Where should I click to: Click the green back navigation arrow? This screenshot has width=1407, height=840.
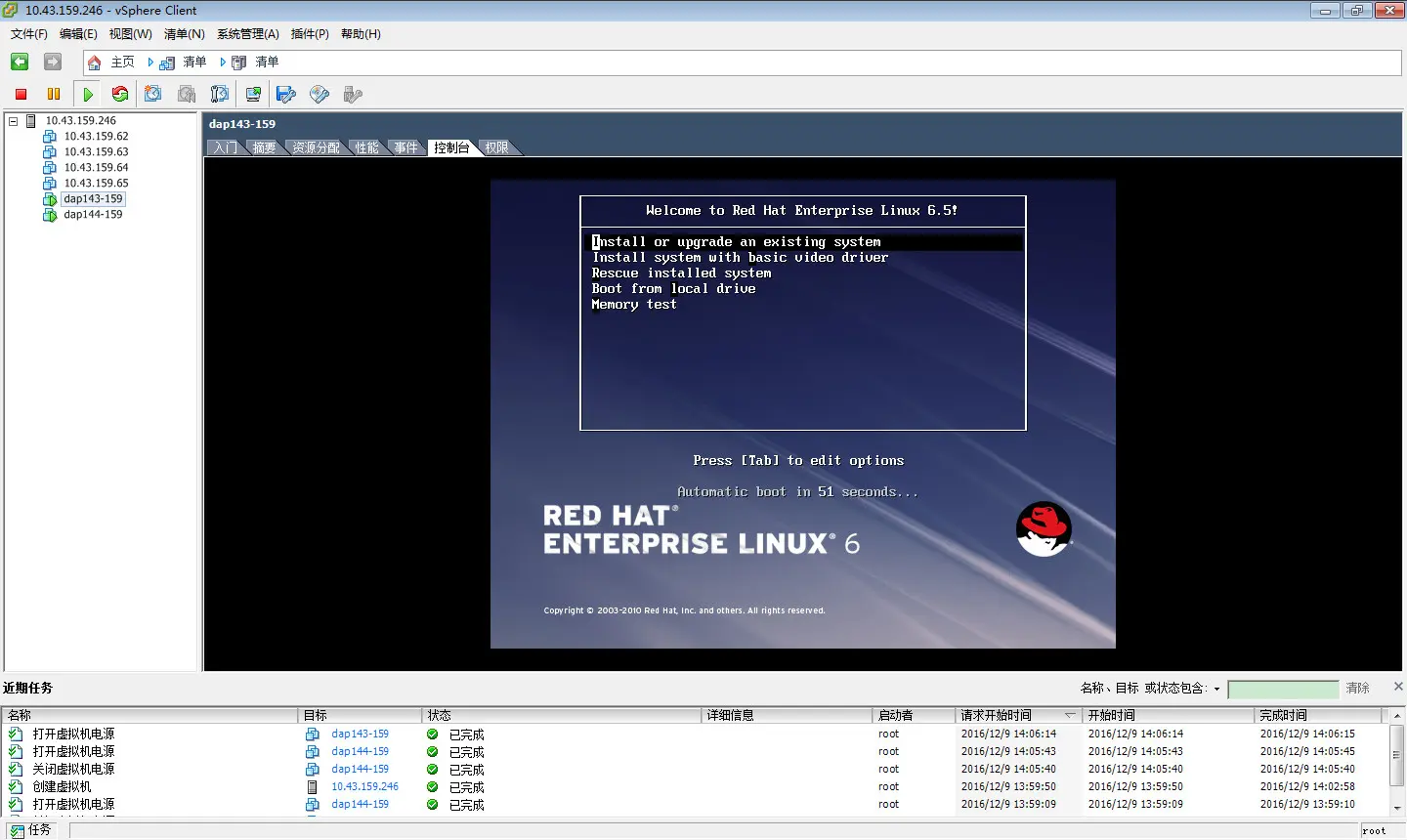20,62
